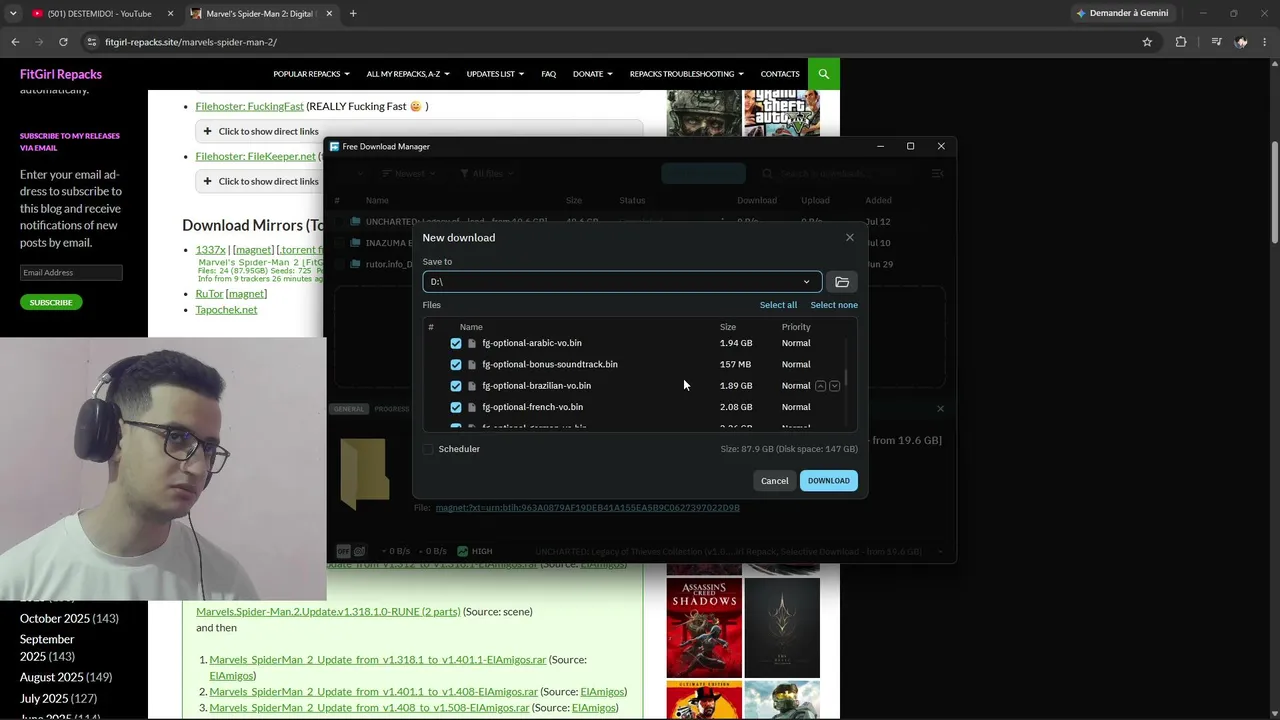The width and height of the screenshot is (1280, 720).
Task: Click Select all files link
Action: tap(778, 305)
